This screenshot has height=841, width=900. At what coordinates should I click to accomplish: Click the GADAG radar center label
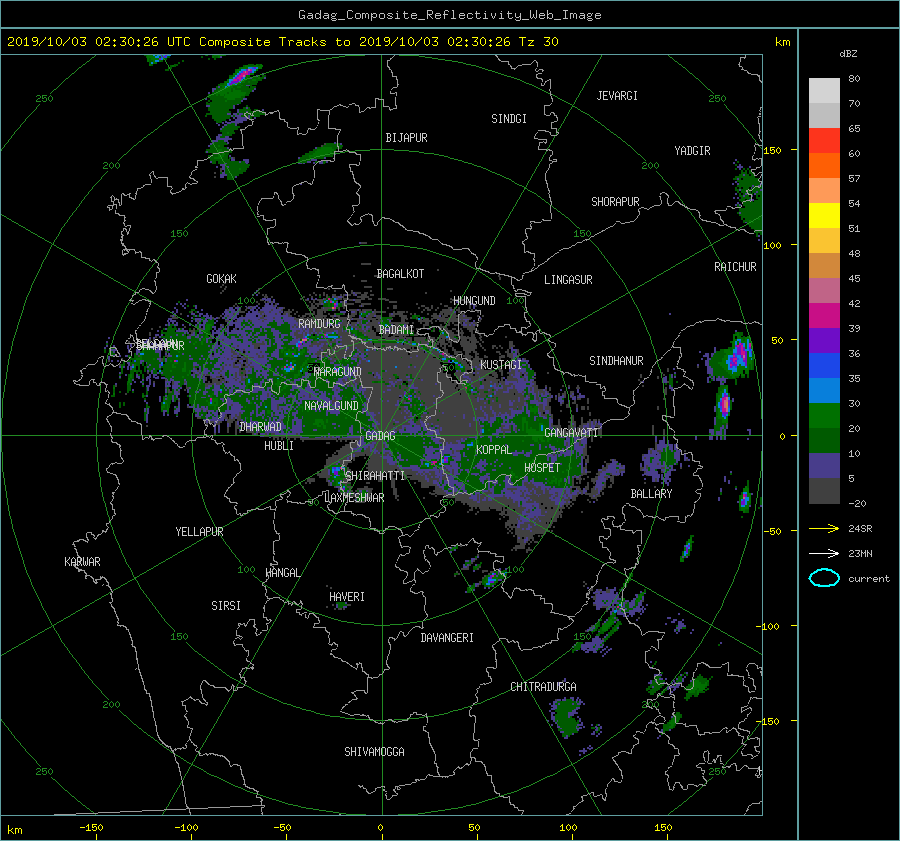pos(381,436)
